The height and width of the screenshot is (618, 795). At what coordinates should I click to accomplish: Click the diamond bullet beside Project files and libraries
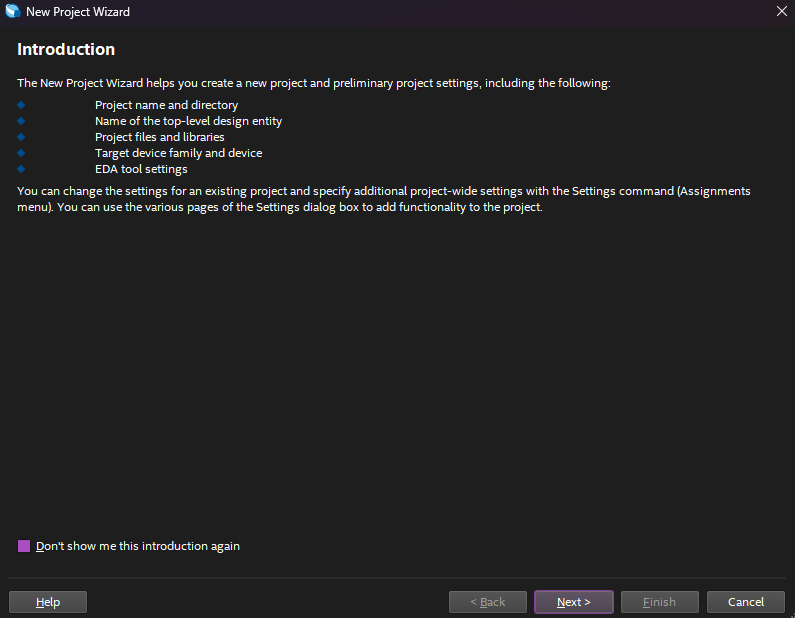click(21, 137)
